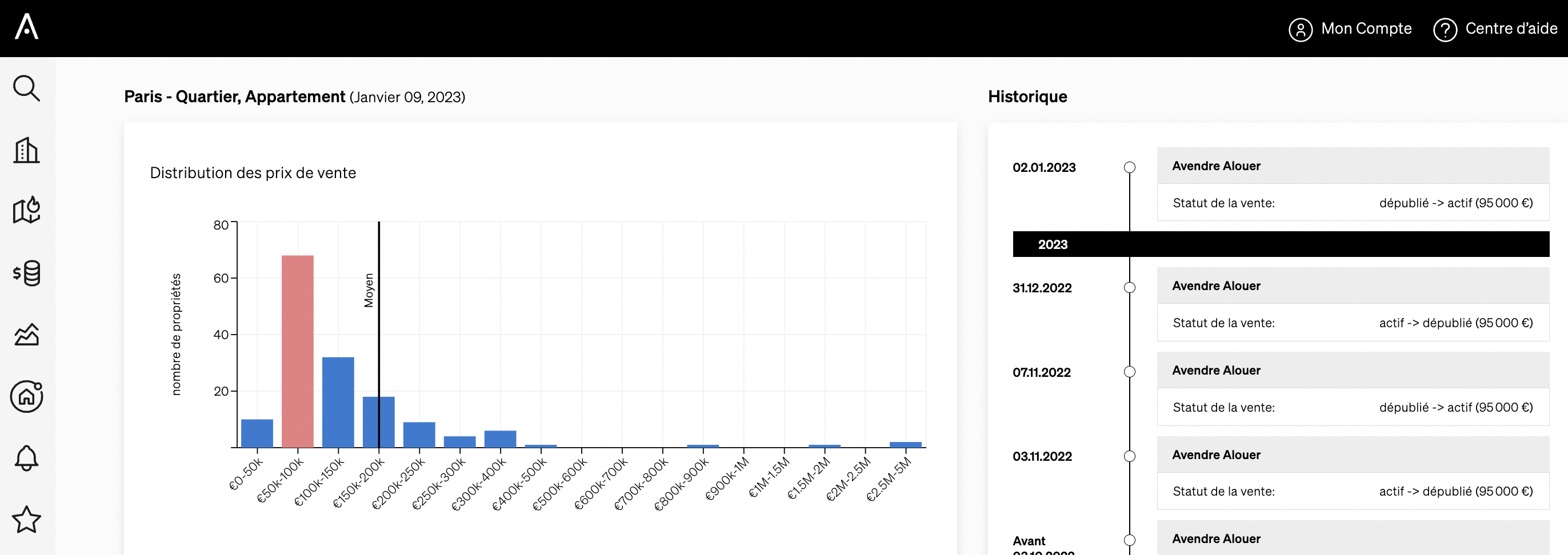Click the 03.11.2022 date label
The width and height of the screenshot is (1568, 555).
pyautogui.click(x=1042, y=456)
